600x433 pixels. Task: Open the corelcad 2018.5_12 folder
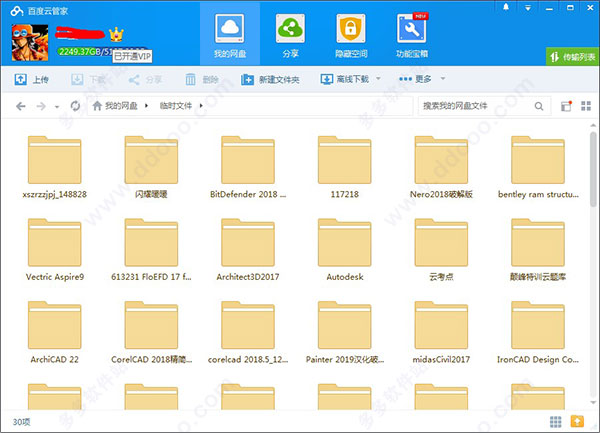248,332
